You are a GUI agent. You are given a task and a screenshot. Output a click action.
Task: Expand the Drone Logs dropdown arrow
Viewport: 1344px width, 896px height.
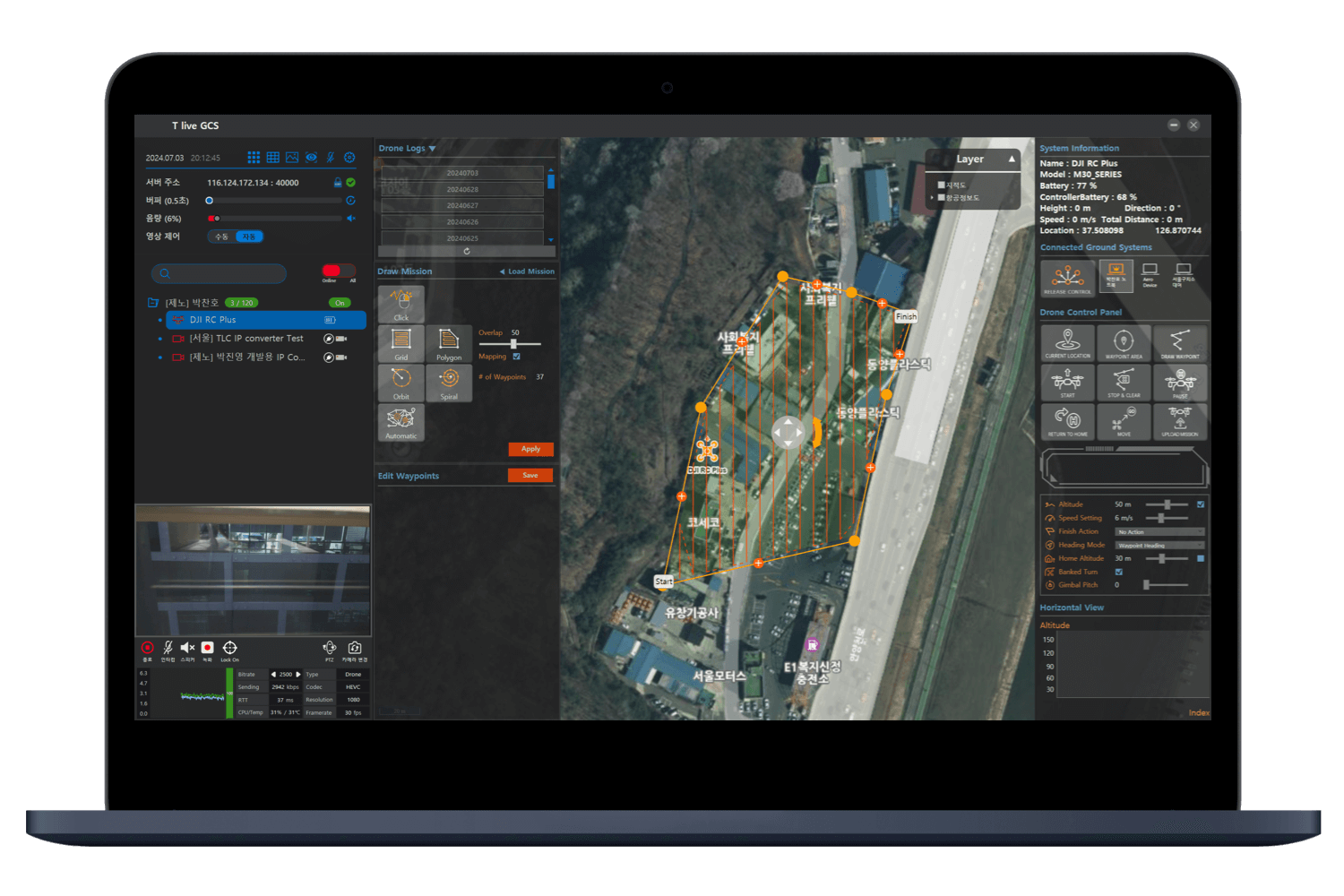(x=433, y=149)
